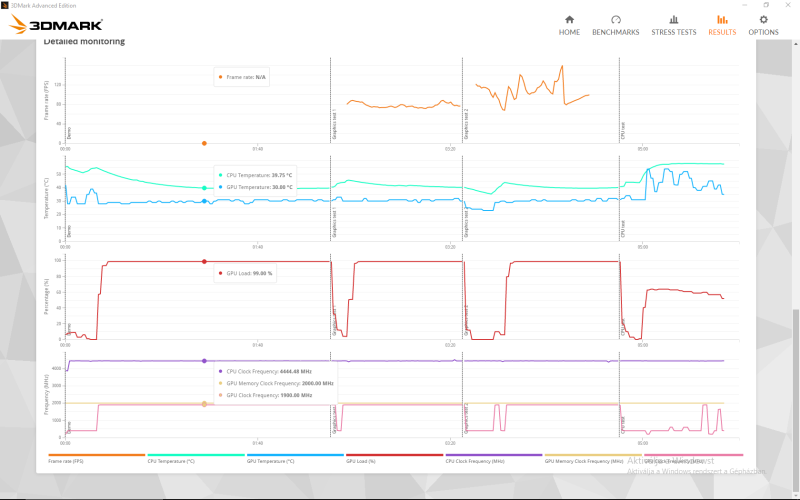Click the red GPU load marker dot

[x=204, y=262]
